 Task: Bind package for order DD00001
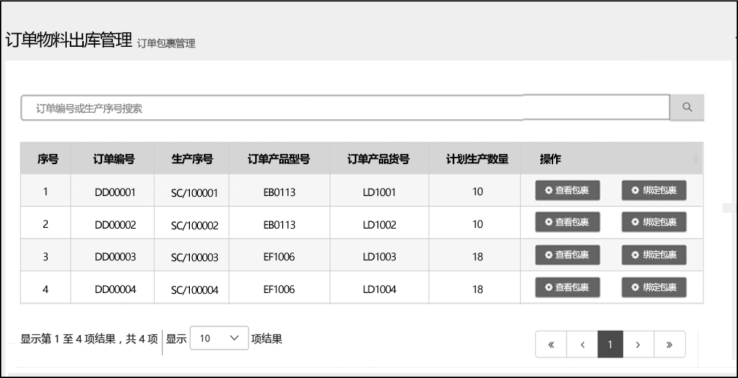pos(654,190)
